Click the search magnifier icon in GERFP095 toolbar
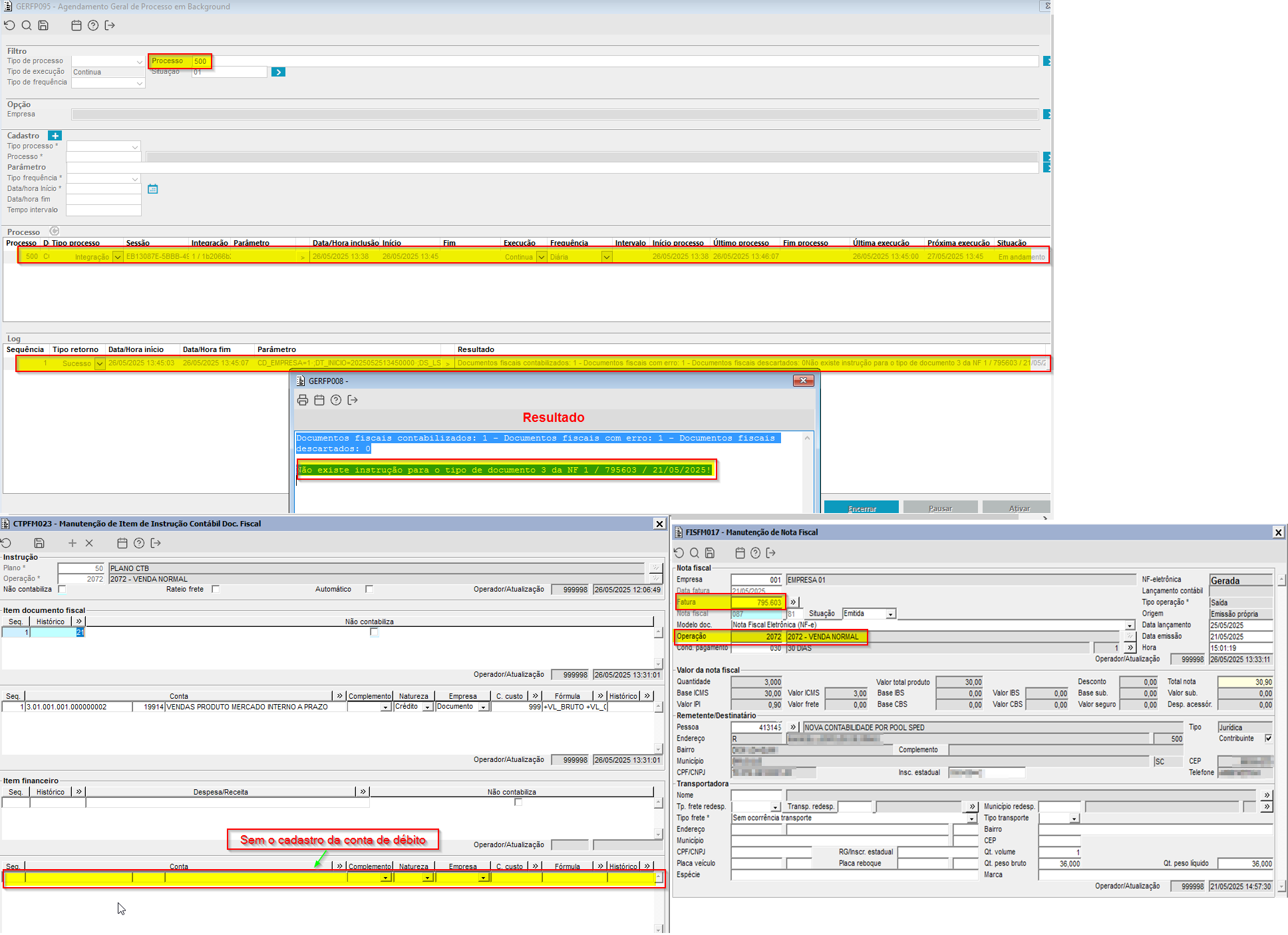 pos(27,25)
